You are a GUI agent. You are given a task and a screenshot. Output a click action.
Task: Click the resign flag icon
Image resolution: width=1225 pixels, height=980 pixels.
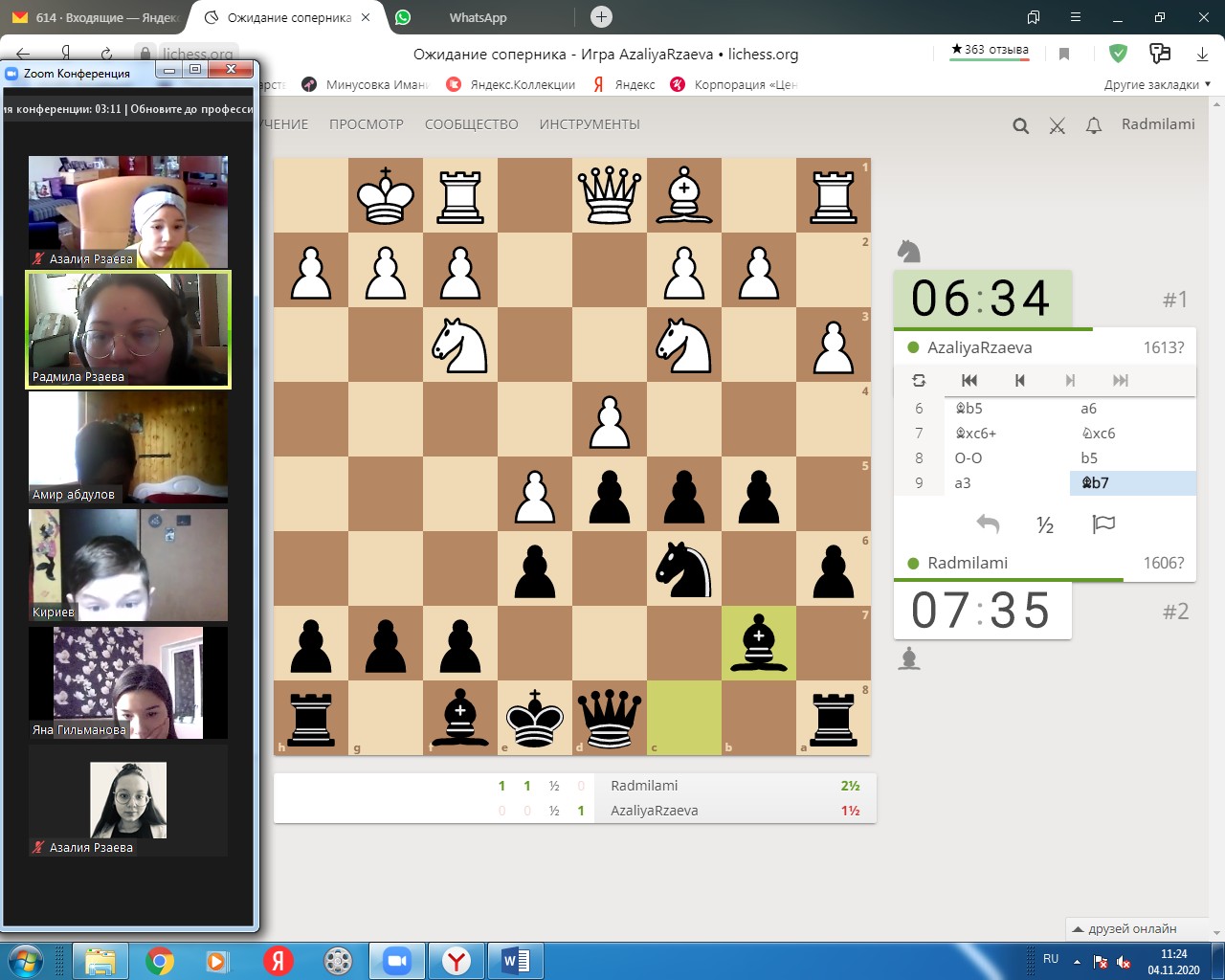coord(1103,523)
